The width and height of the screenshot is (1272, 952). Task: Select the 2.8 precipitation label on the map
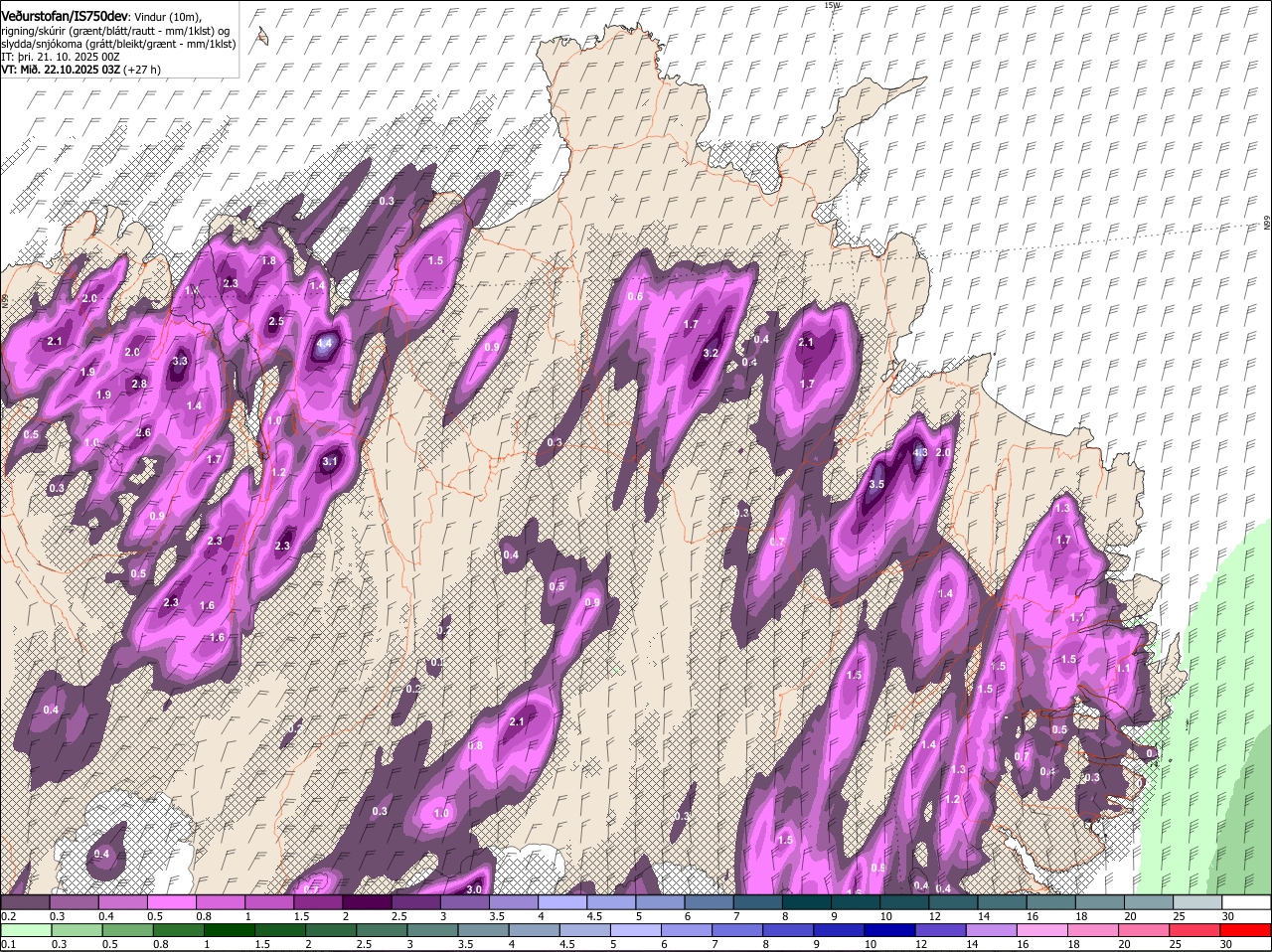(x=139, y=384)
